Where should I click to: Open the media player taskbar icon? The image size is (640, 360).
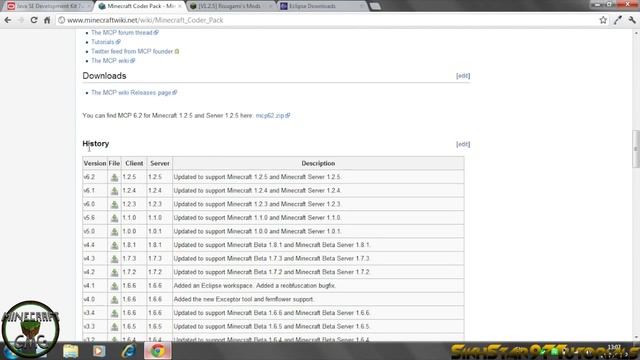point(99,351)
